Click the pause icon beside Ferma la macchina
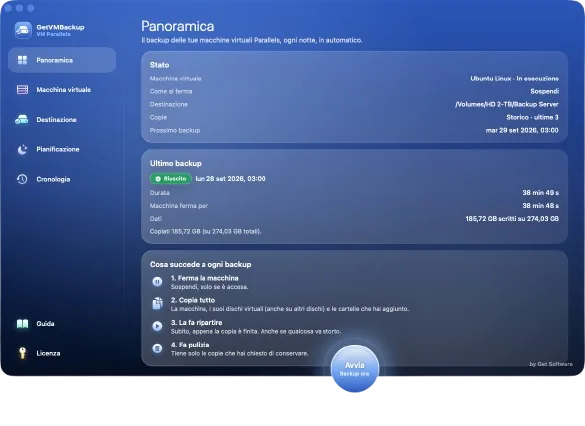Viewport: 585px width, 426px height. tap(157, 282)
